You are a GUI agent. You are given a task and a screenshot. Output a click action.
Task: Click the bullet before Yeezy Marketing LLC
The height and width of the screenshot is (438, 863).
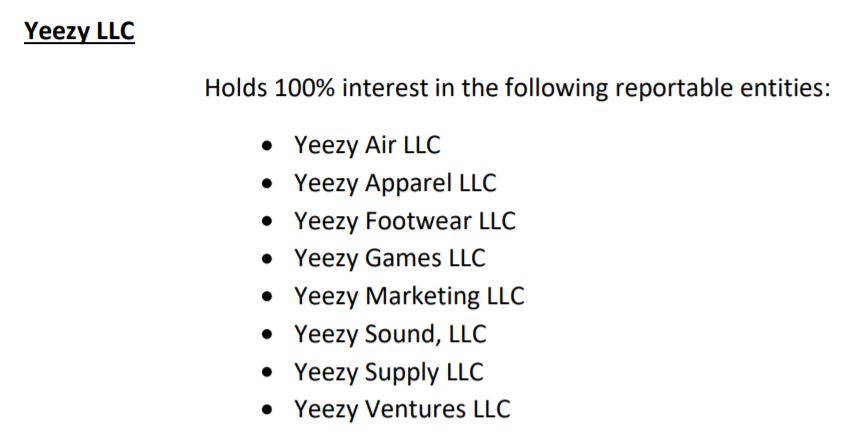pos(267,297)
